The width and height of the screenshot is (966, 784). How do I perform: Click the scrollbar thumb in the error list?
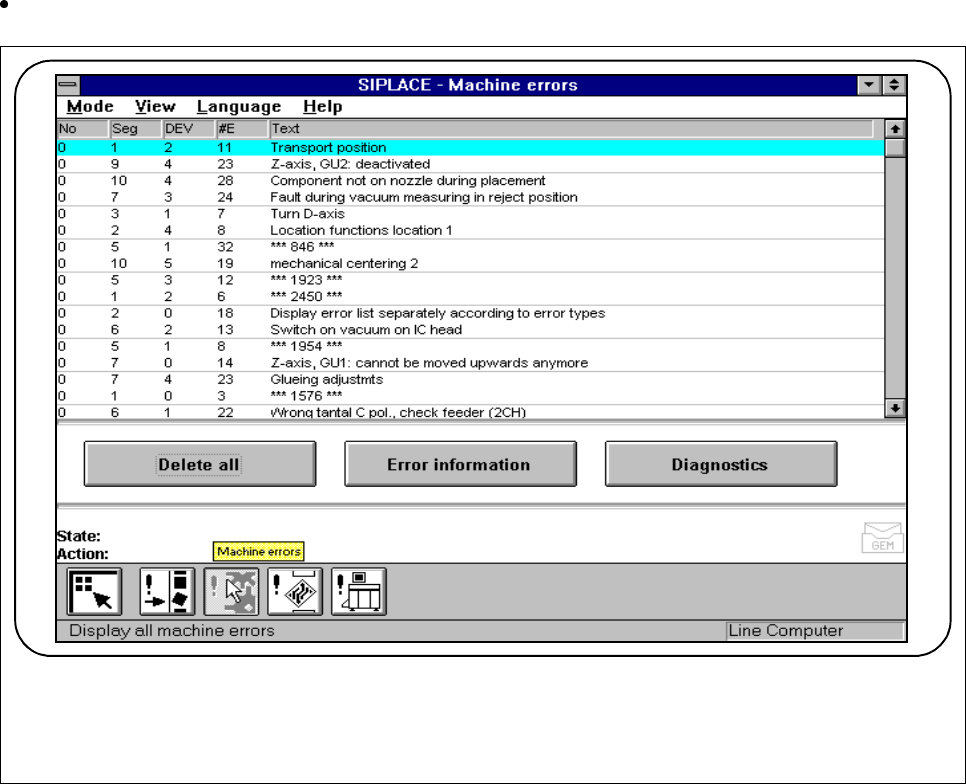(895, 148)
